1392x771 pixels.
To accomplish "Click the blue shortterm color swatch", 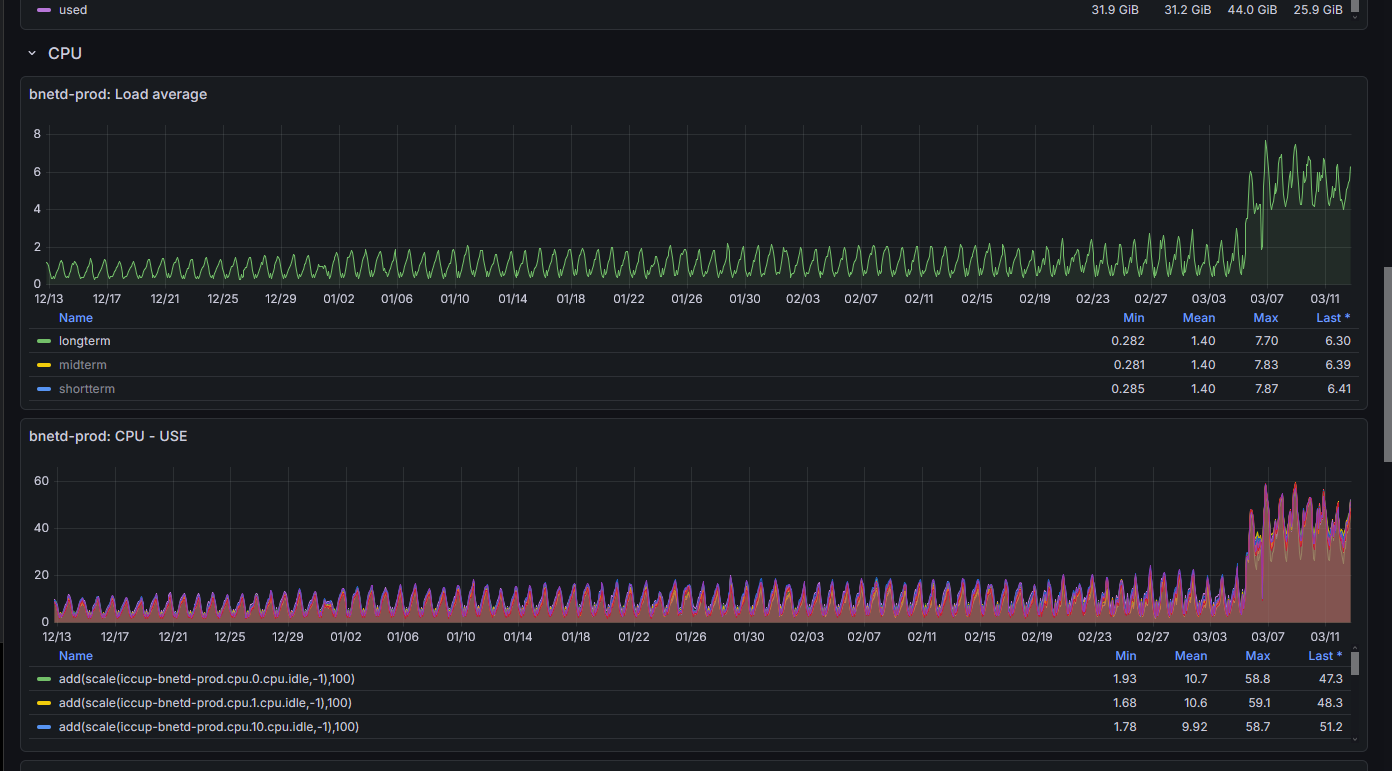I will 44,389.
